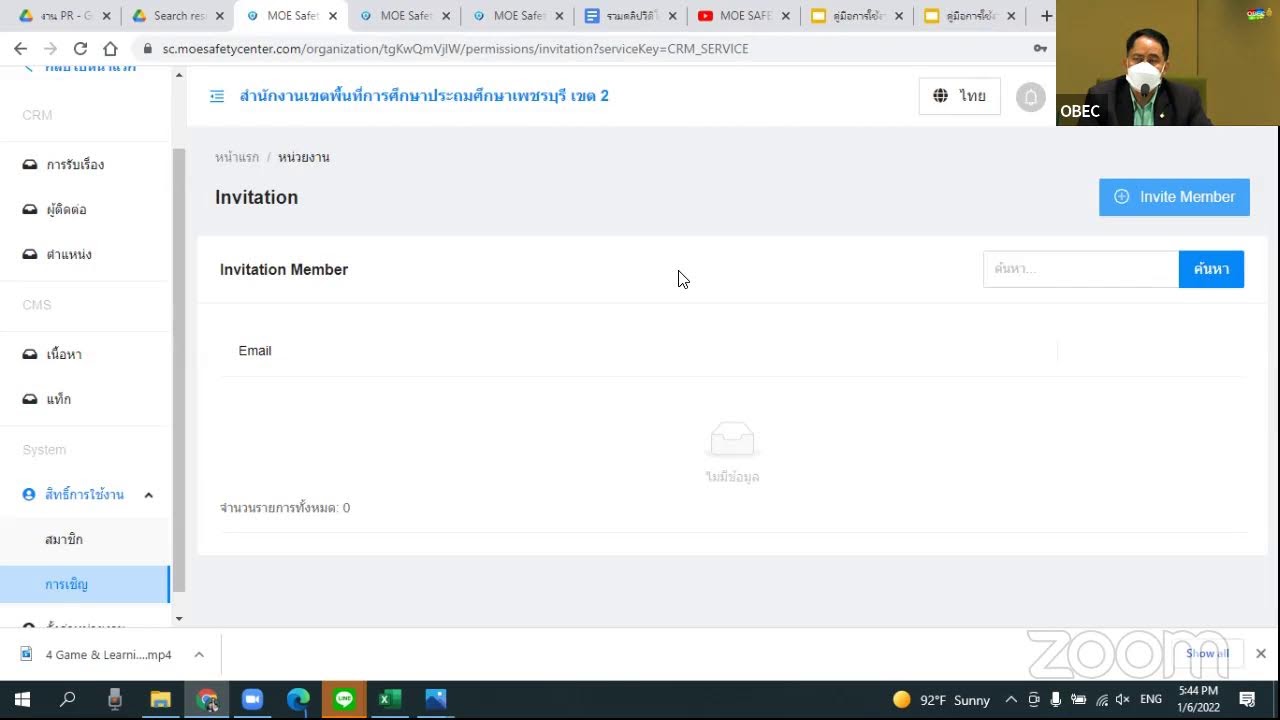Switch to the YouTube MOE SAFE tab
1280x720 pixels.
click(745, 16)
